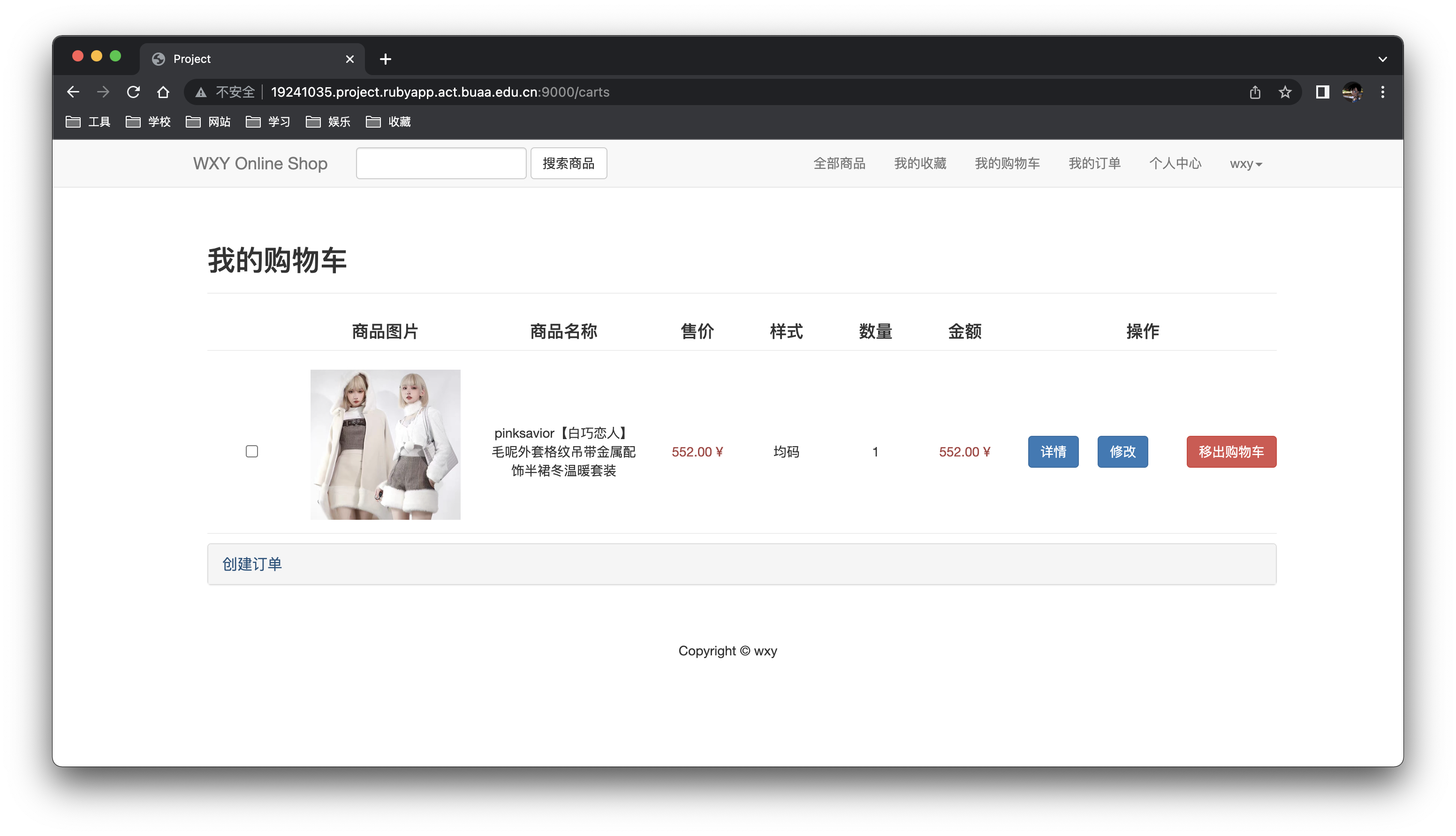1456x836 pixels.
Task: Click the not-secure warning icon
Action: pyautogui.click(x=200, y=92)
